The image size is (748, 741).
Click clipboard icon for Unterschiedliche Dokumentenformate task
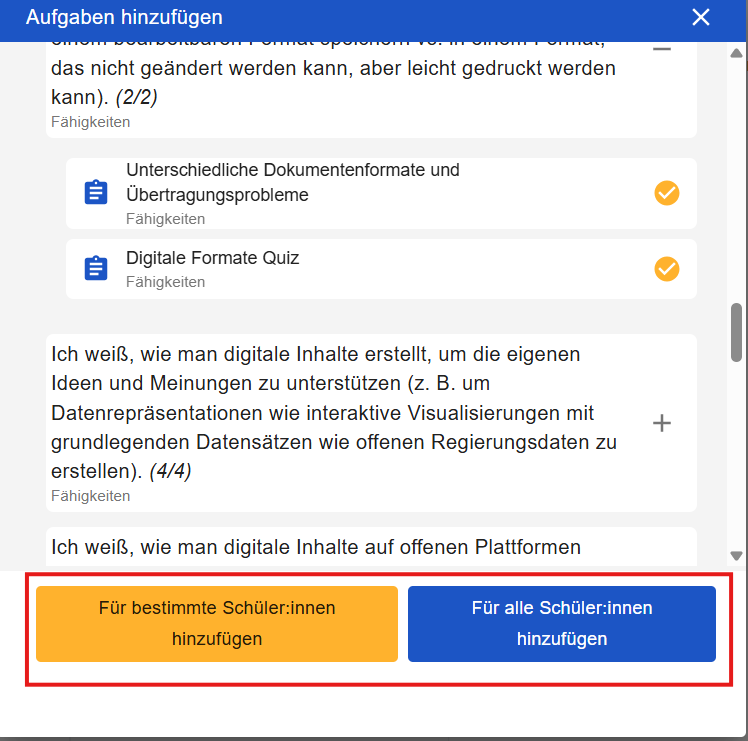96,192
